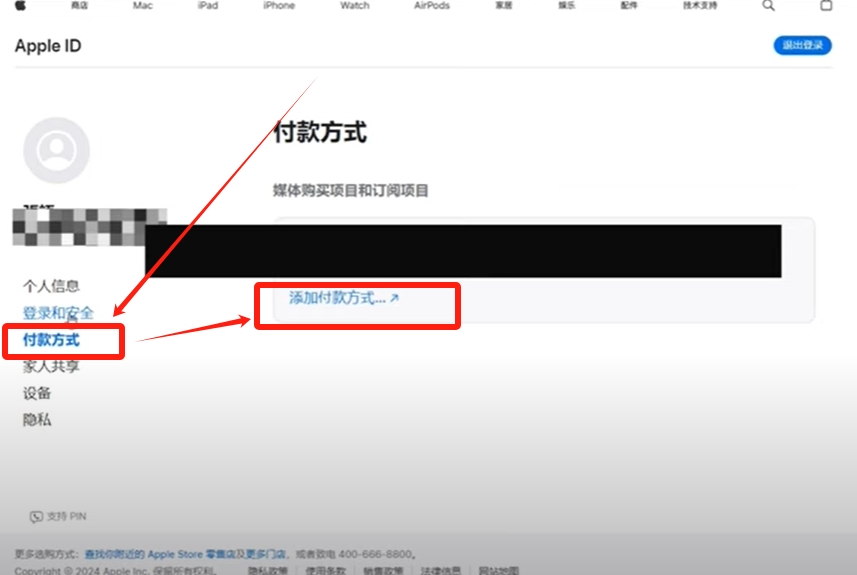
Task: Select 隐私 in the sidebar
Action: (x=37, y=420)
